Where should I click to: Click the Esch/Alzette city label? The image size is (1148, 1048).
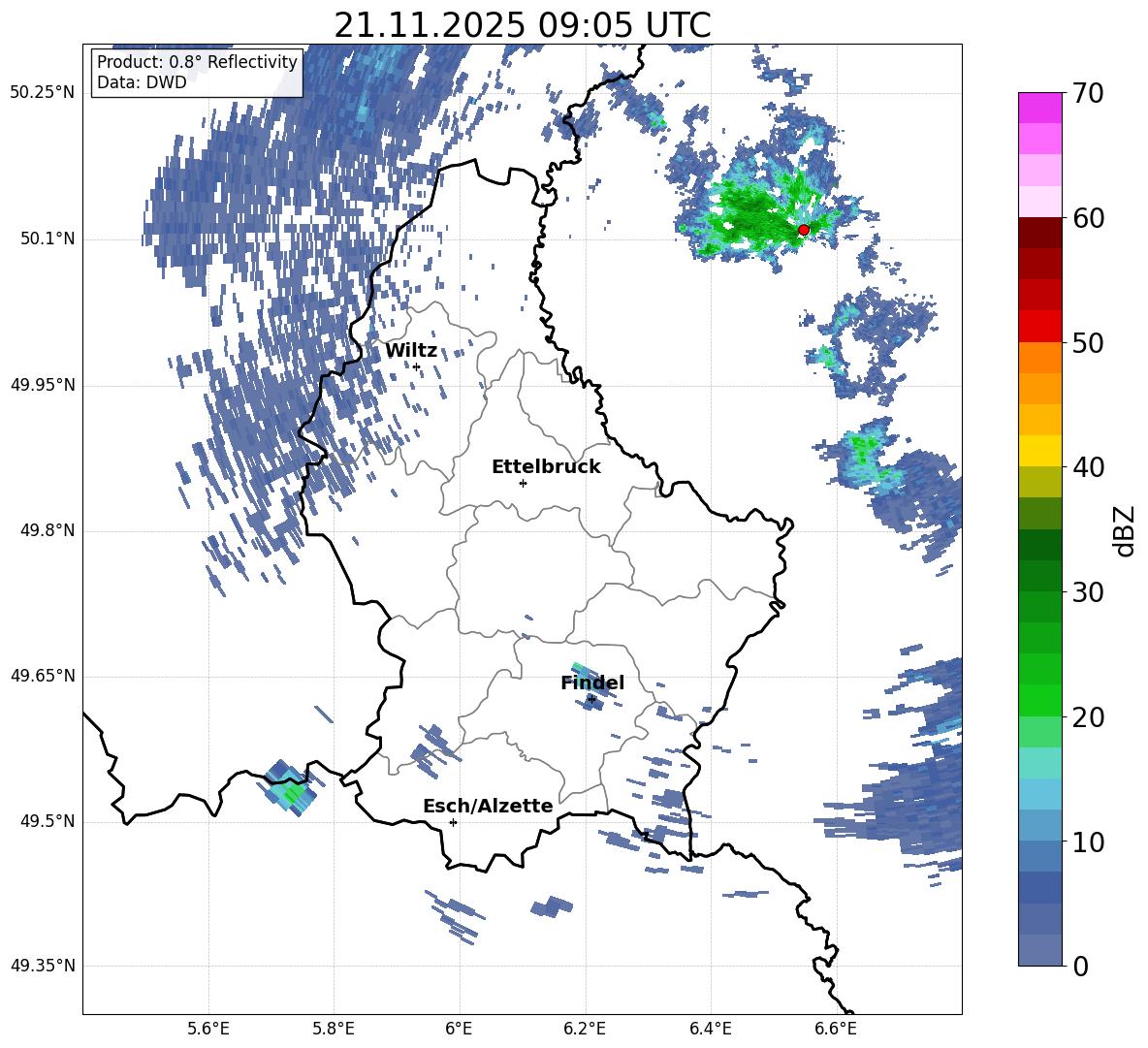(x=488, y=806)
